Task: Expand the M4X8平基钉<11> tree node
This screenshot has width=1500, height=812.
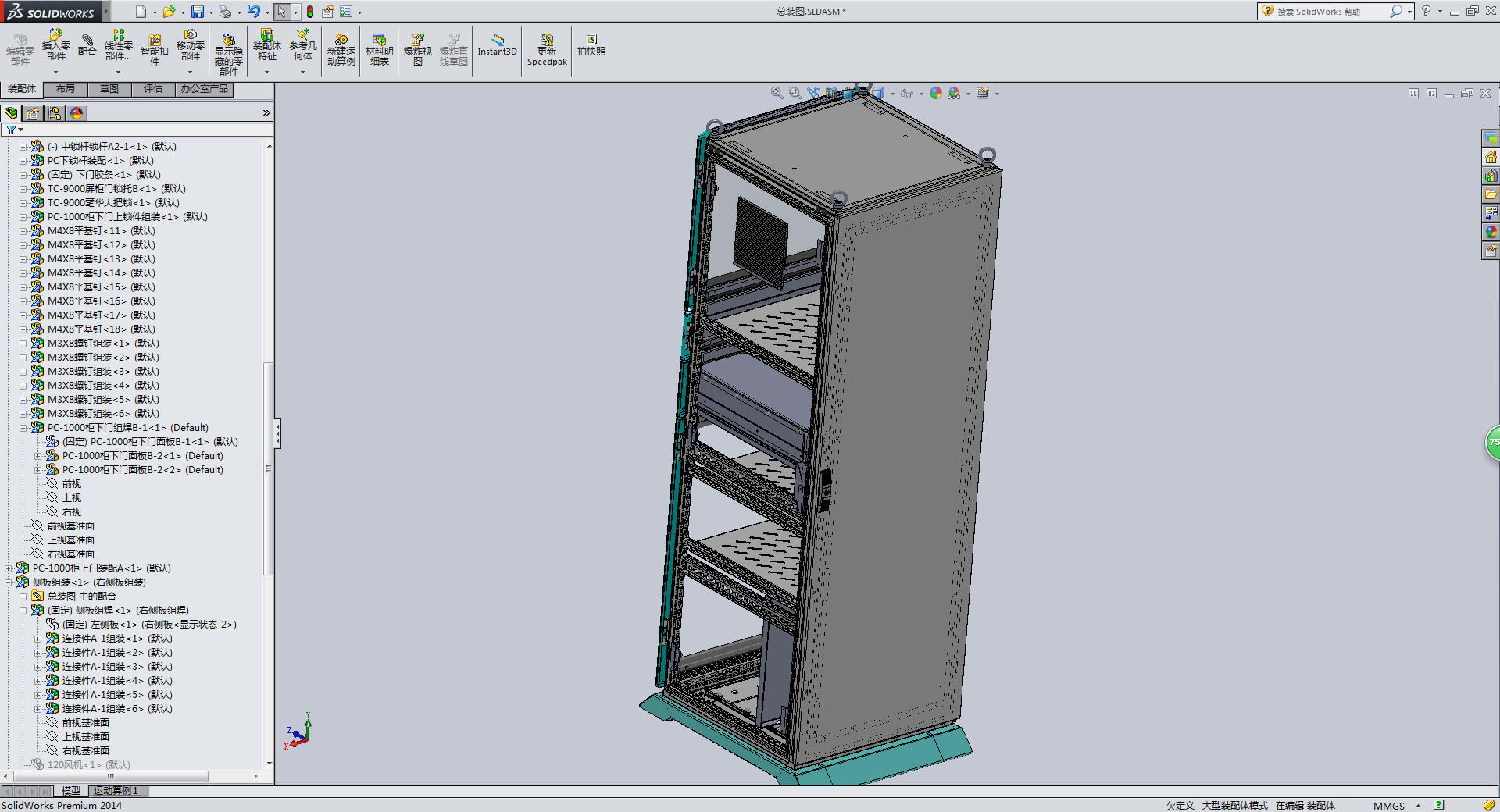Action: tap(23, 231)
